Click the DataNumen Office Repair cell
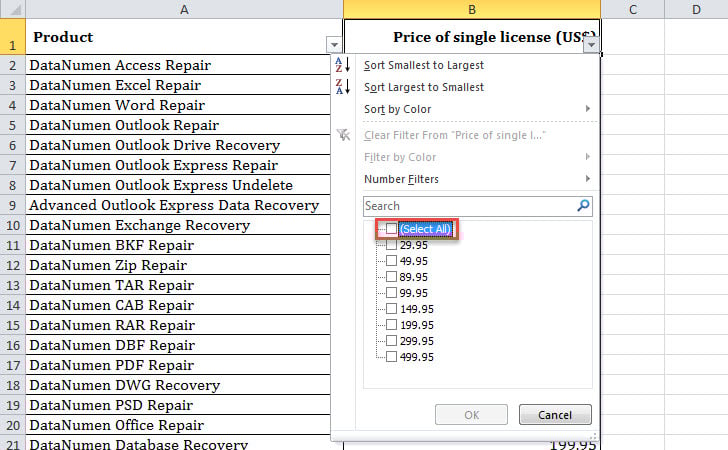This screenshot has height=450, width=728. coord(178,425)
